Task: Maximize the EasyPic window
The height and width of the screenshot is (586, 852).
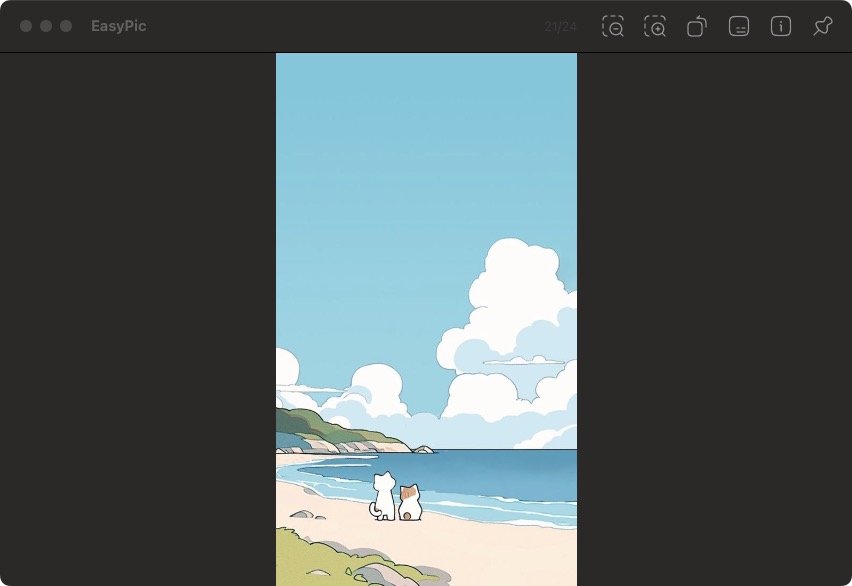Action: click(66, 26)
